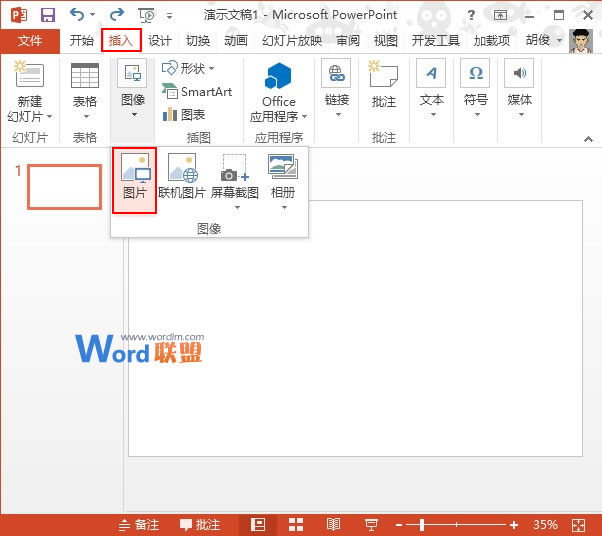Select slide 1 thumbnail
The width and height of the screenshot is (602, 536).
[64, 187]
